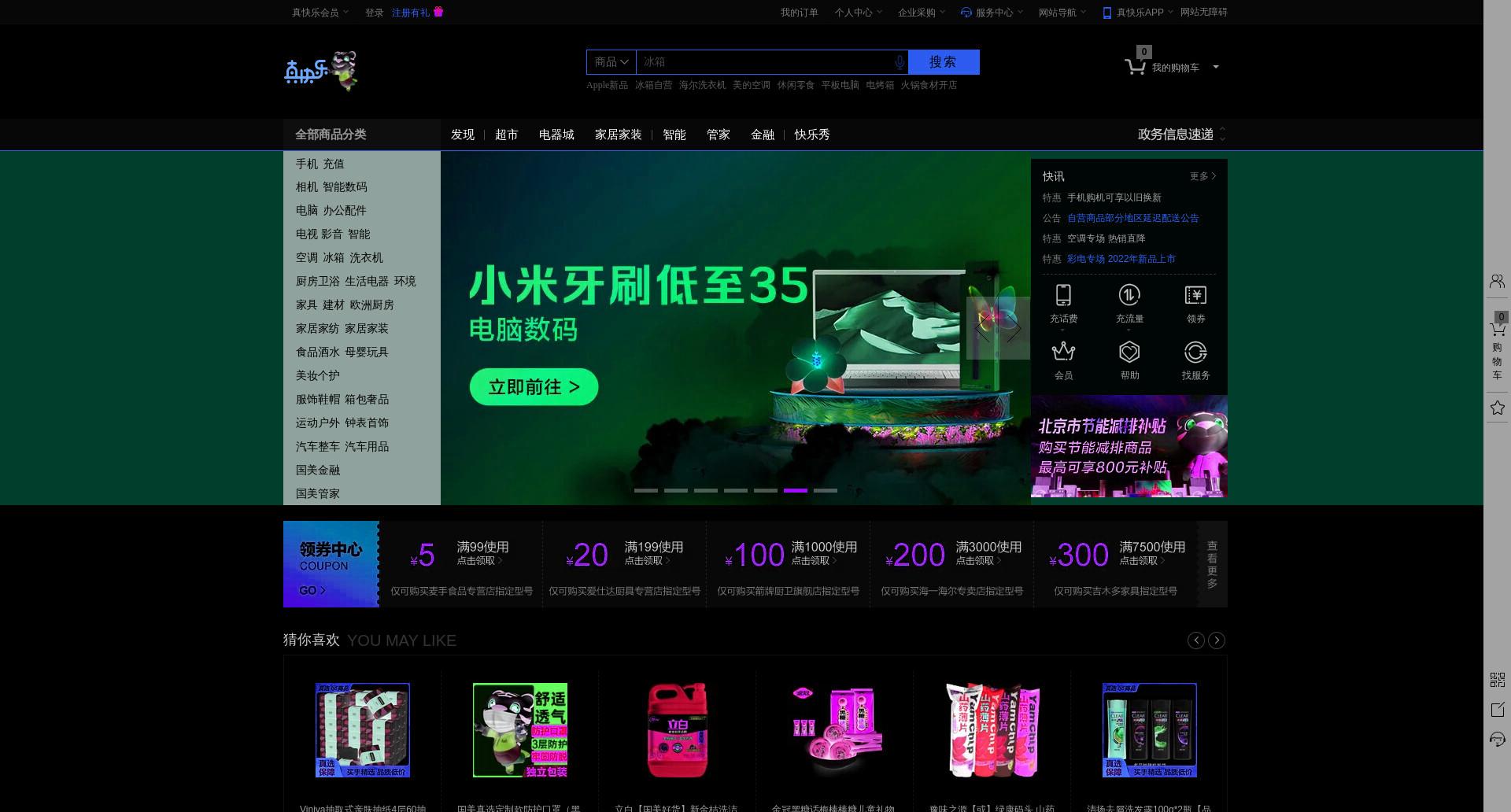The width and height of the screenshot is (1511, 812).
Task: Click 查看更多 coupons strip
Action: (x=1212, y=564)
